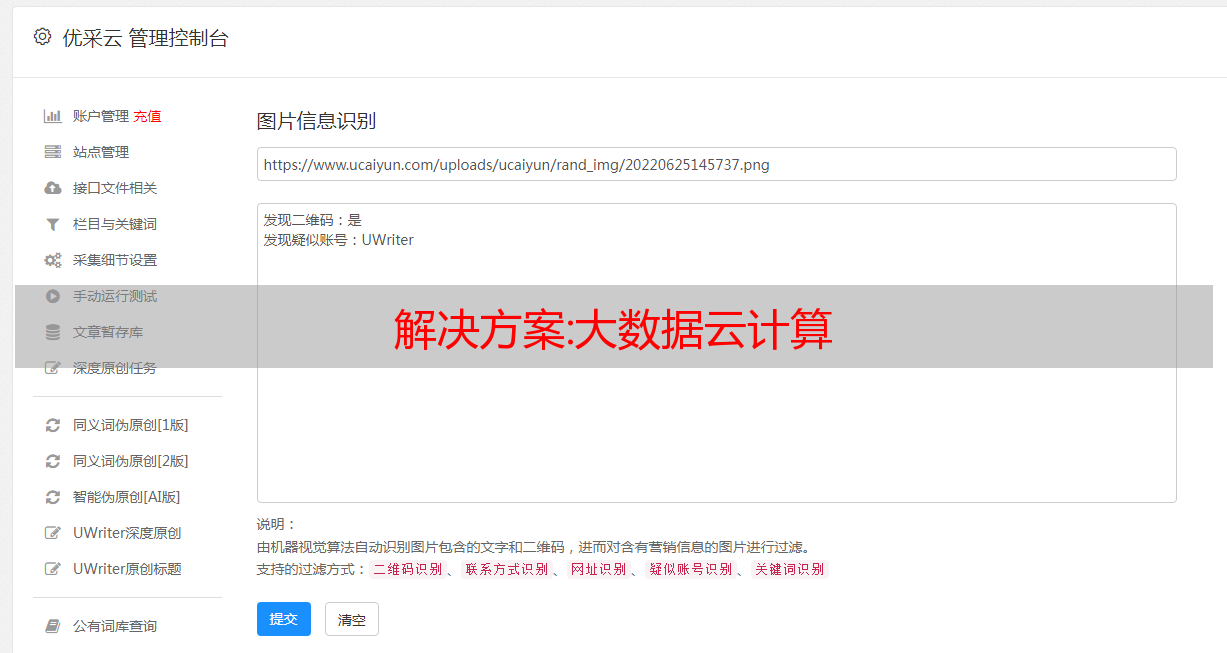Image resolution: width=1227 pixels, height=653 pixels.
Task: Open 智能伪原创[AI版] menu item
Action: click(127, 497)
